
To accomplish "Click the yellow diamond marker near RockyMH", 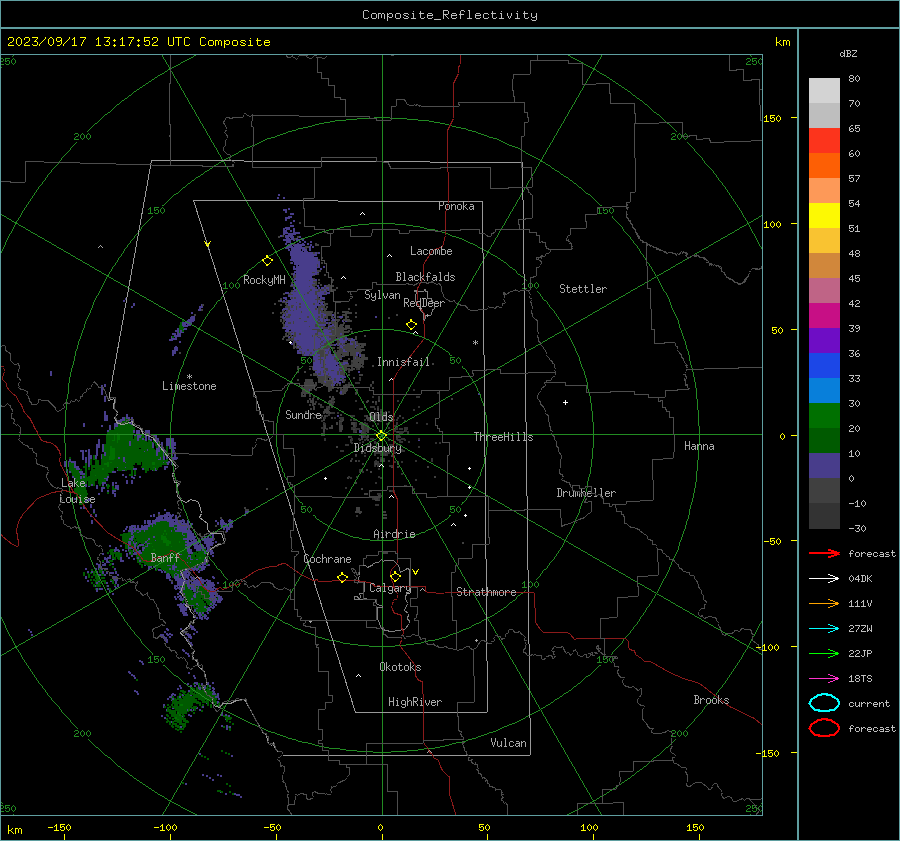I will [x=267, y=261].
